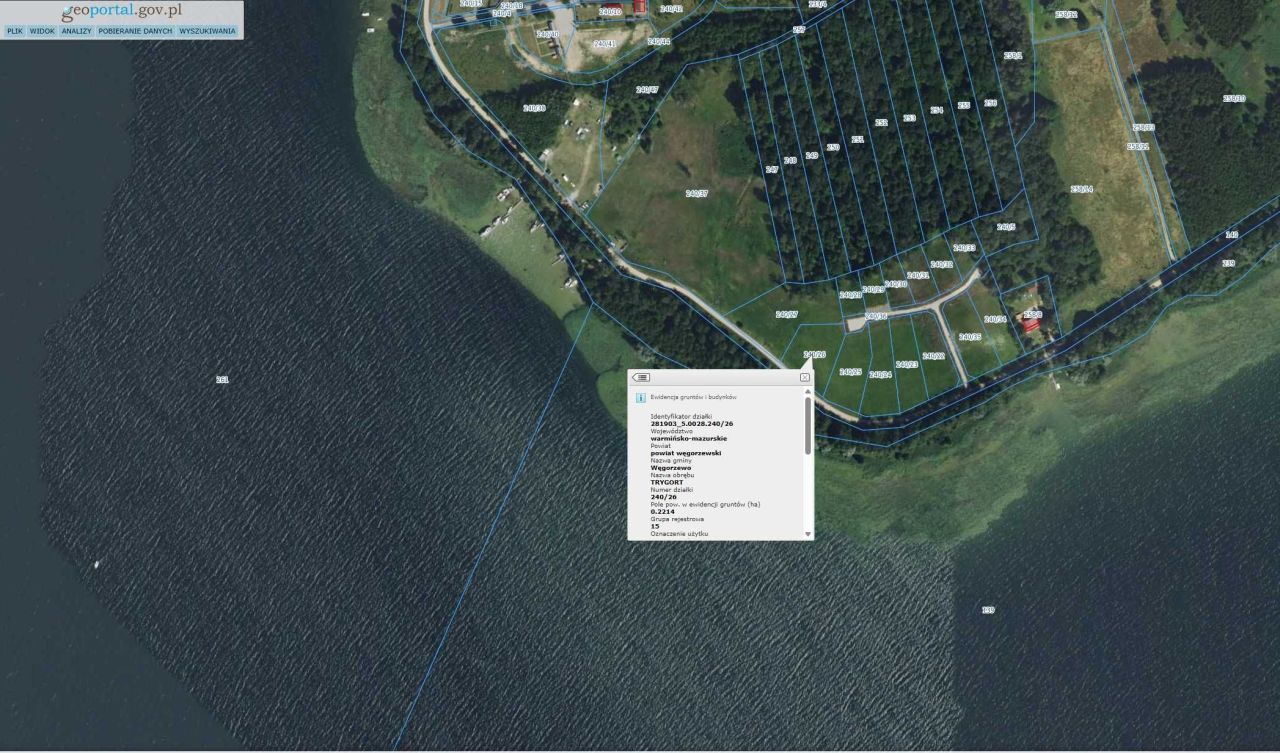Select parcel 240/25 on the map
The width and height of the screenshot is (1280, 753).
pos(850,372)
